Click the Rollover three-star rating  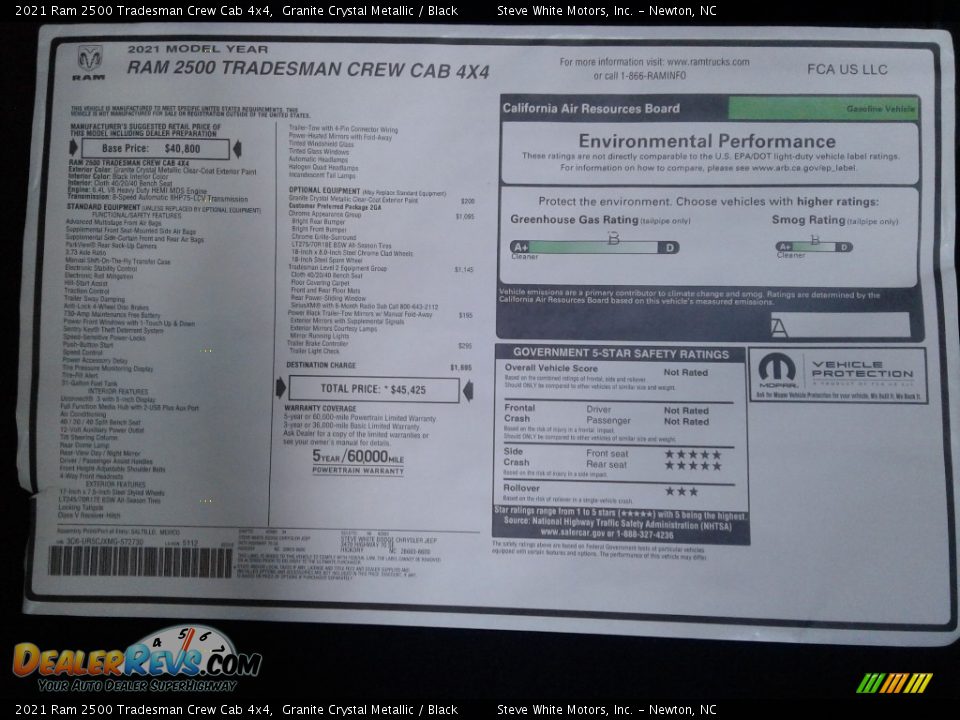pyautogui.click(x=681, y=491)
